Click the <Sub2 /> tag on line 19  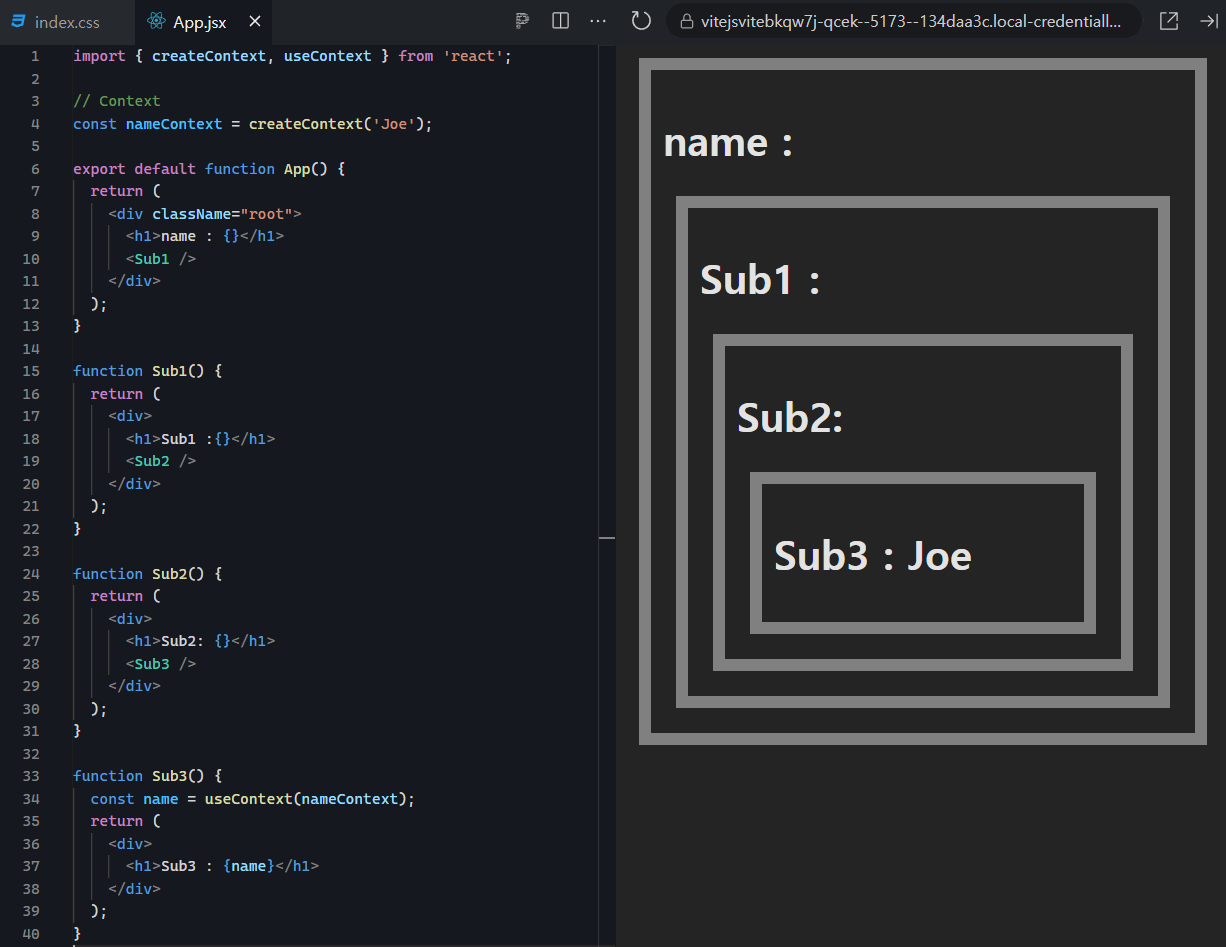pyautogui.click(x=161, y=461)
